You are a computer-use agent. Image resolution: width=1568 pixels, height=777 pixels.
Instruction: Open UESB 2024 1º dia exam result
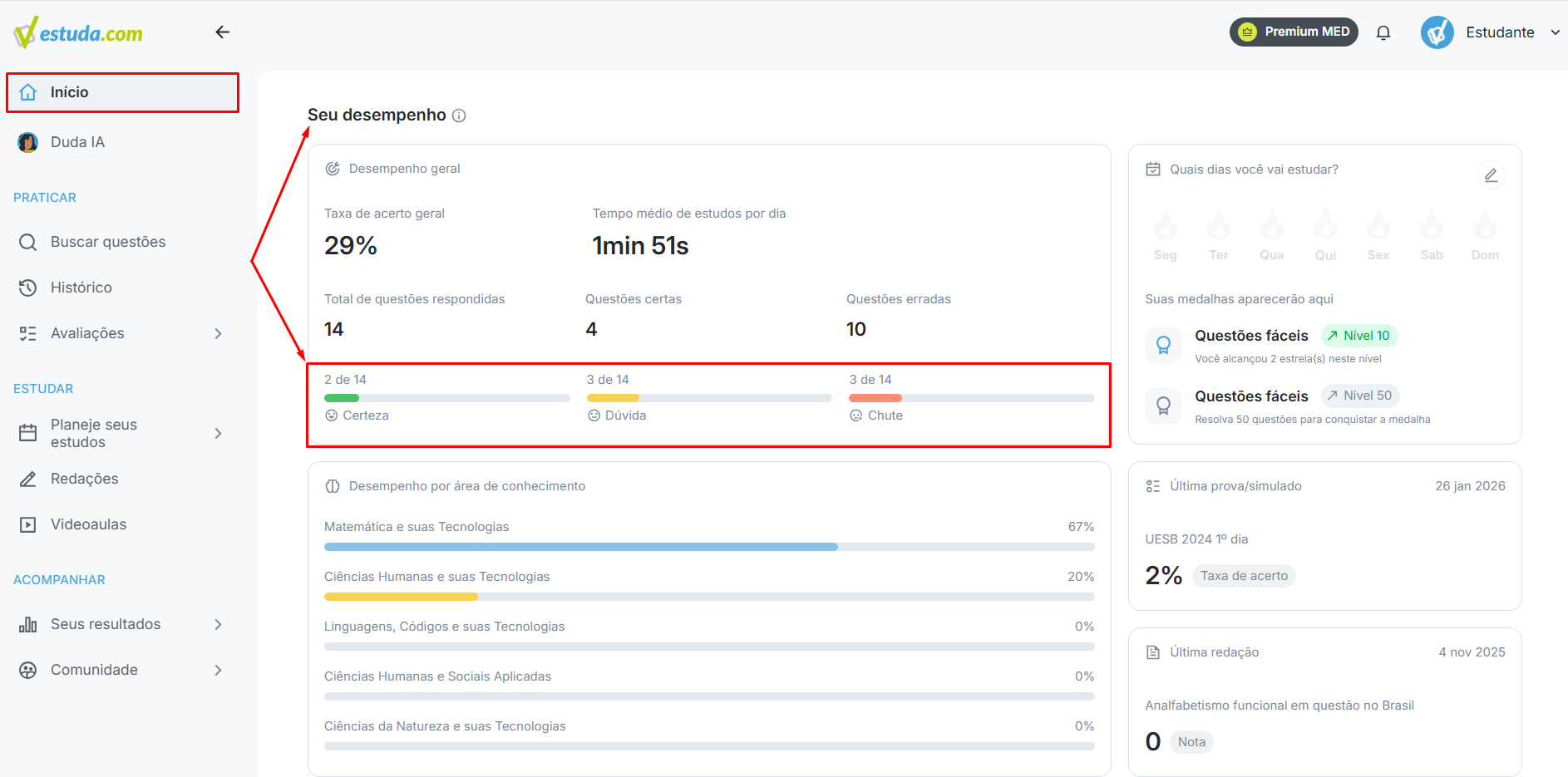pos(1196,539)
